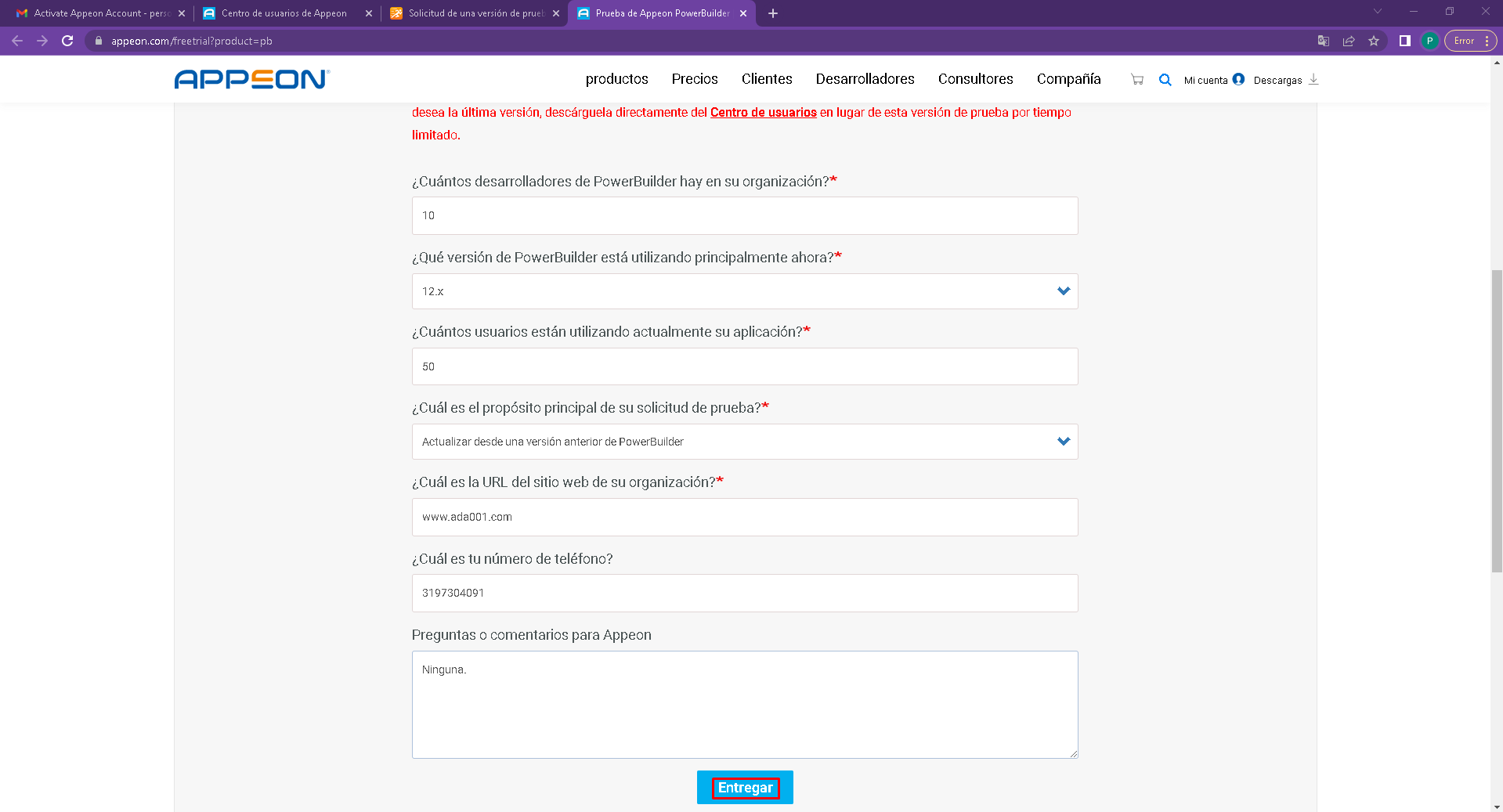
Task: Bookmark this page with the star icon
Action: 1374,41
